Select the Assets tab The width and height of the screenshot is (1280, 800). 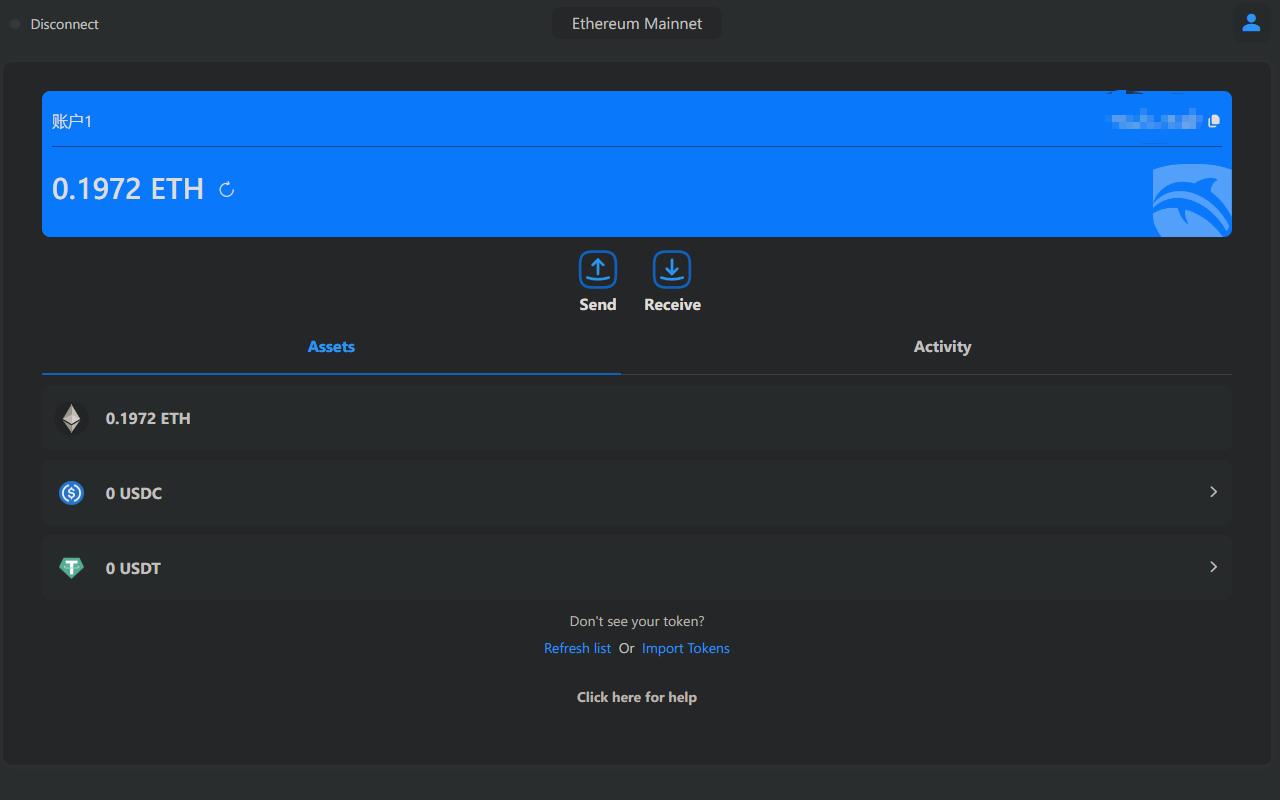(331, 347)
